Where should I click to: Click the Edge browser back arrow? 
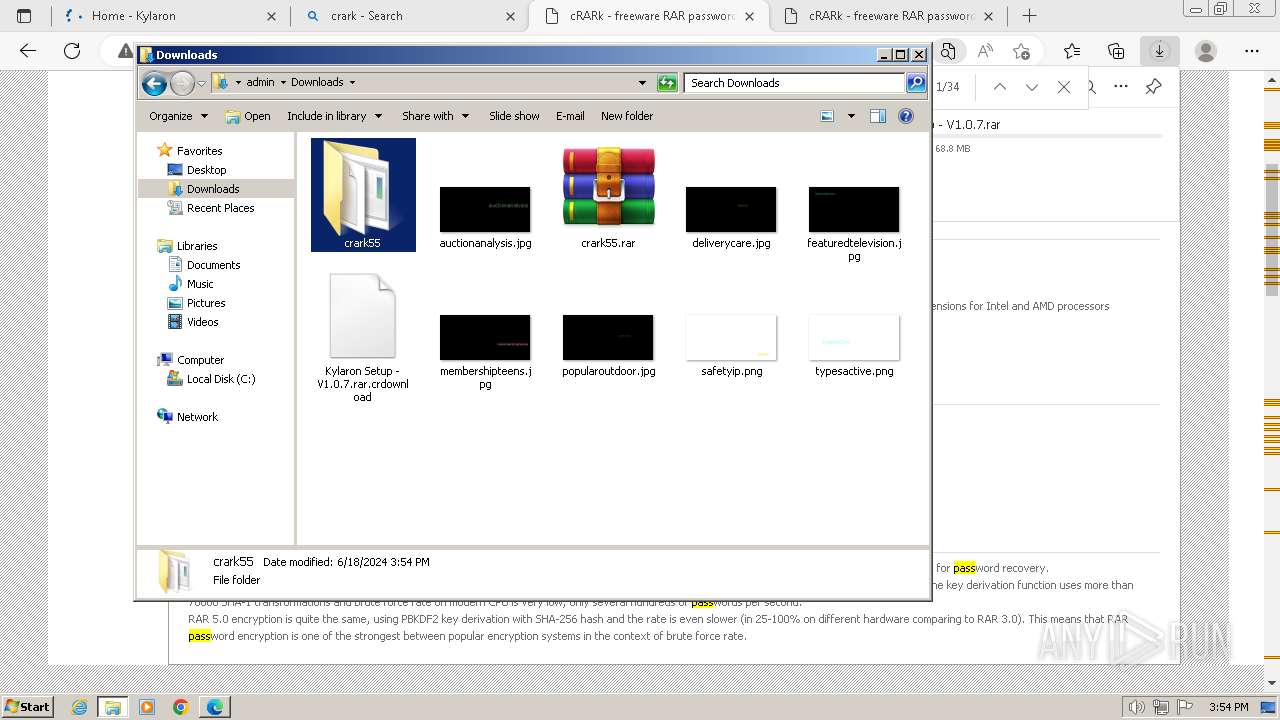(x=28, y=51)
